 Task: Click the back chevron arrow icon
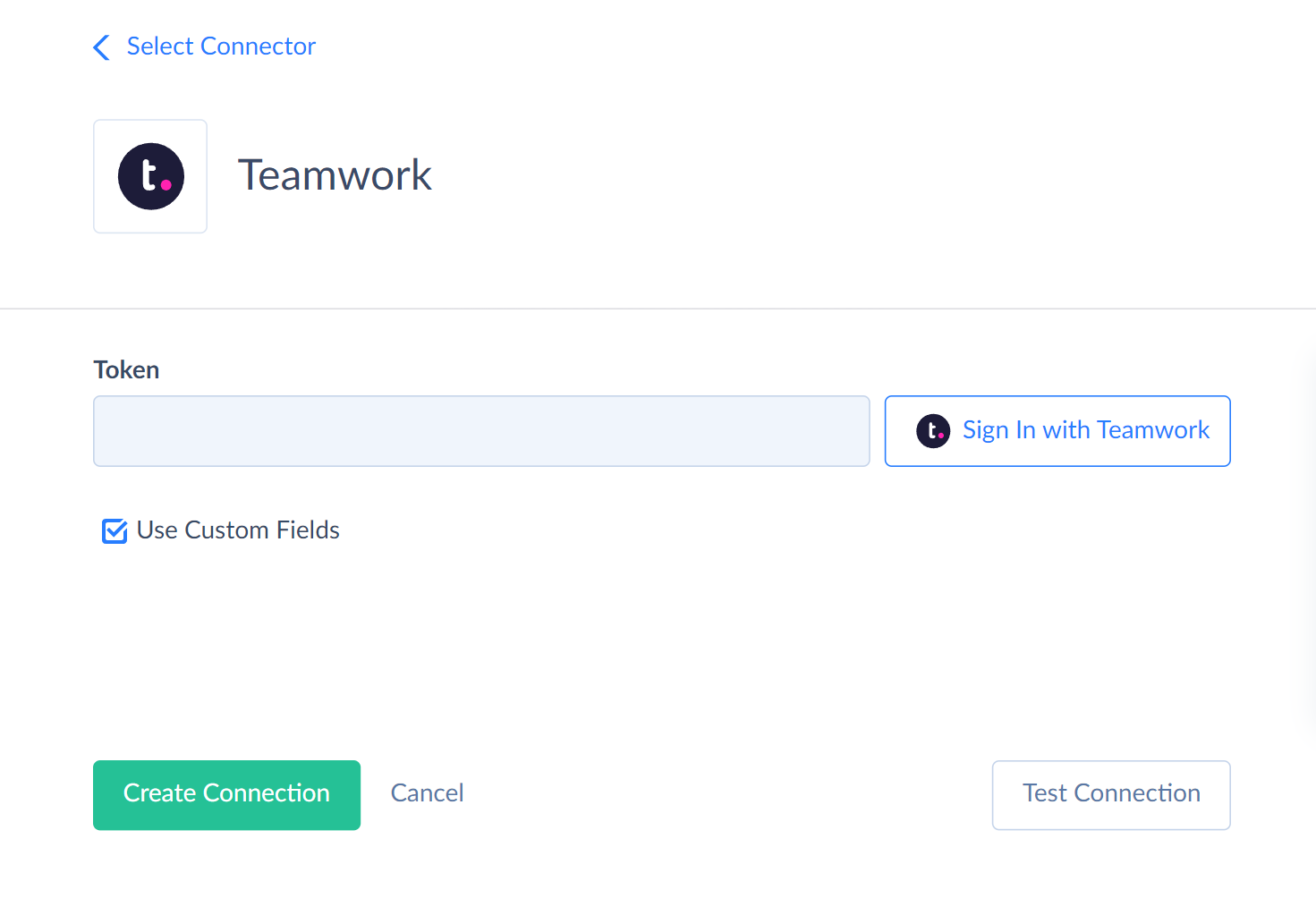pyautogui.click(x=102, y=47)
